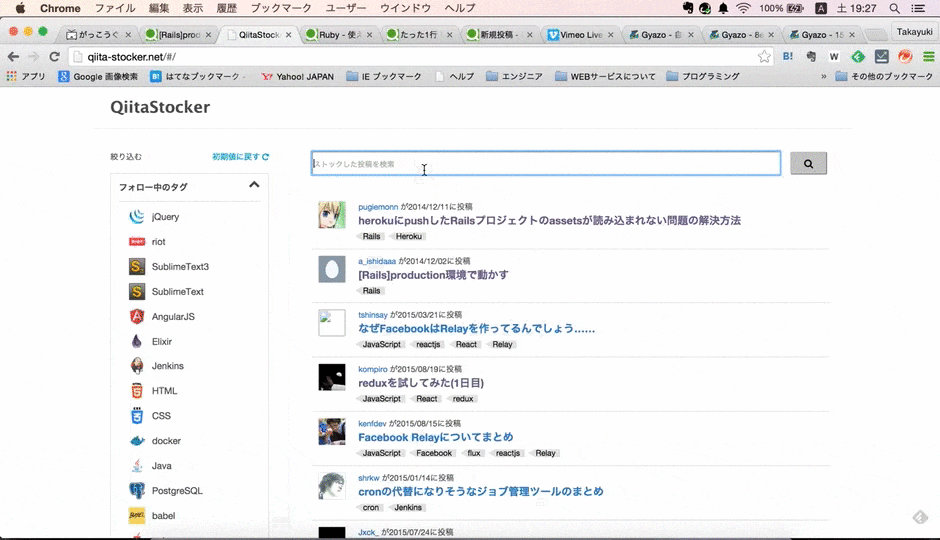Click the W extension icon
This screenshot has width=940, height=540.
click(834, 56)
